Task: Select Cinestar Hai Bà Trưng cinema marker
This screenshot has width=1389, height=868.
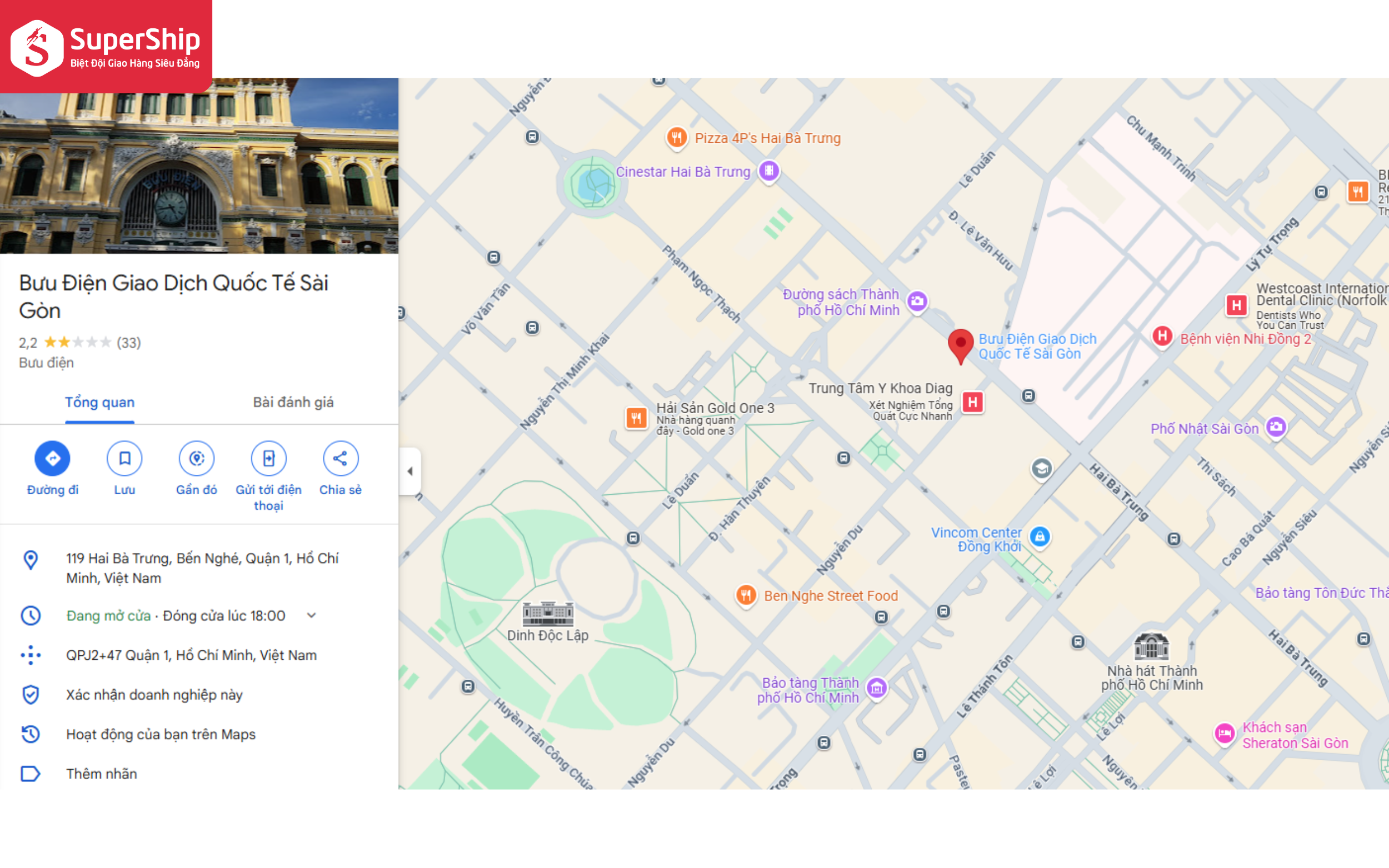Action: point(769,170)
